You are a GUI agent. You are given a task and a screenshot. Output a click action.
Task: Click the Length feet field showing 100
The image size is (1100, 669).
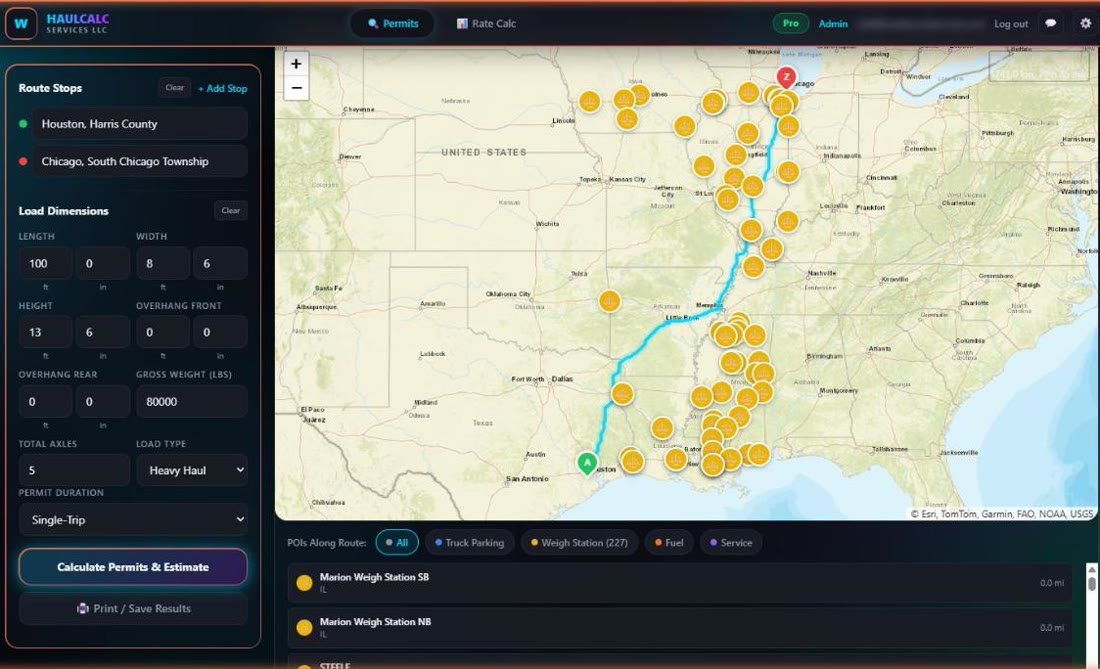(x=46, y=264)
